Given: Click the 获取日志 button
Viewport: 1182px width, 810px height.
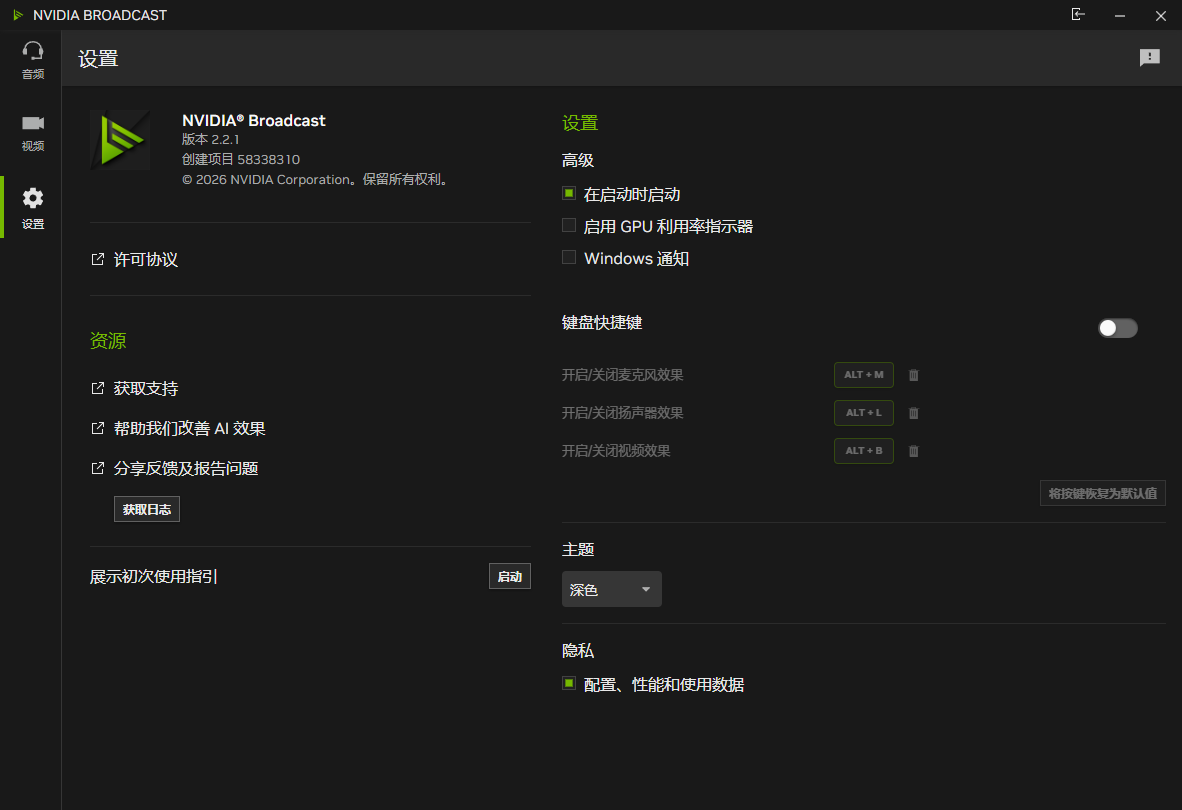Looking at the screenshot, I should pyautogui.click(x=147, y=509).
